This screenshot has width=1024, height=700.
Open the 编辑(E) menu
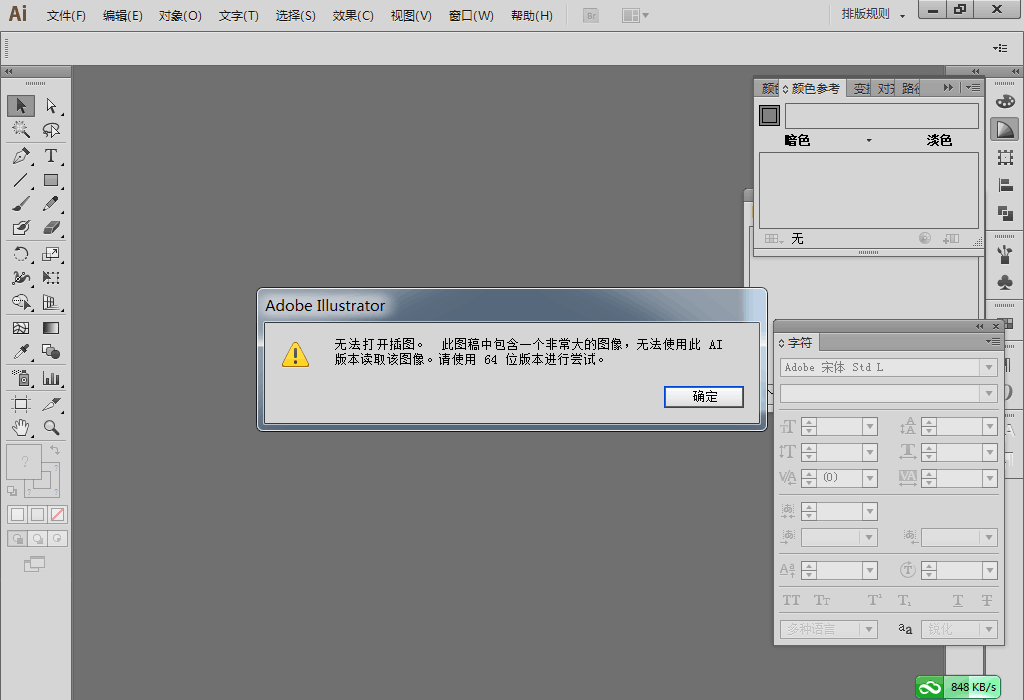point(123,16)
